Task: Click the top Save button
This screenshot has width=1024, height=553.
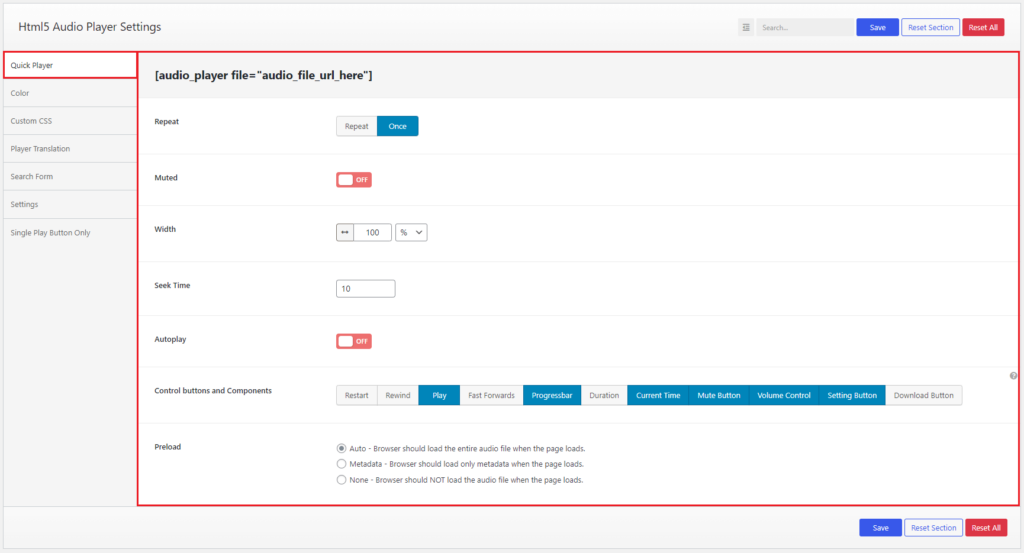Action: click(877, 27)
